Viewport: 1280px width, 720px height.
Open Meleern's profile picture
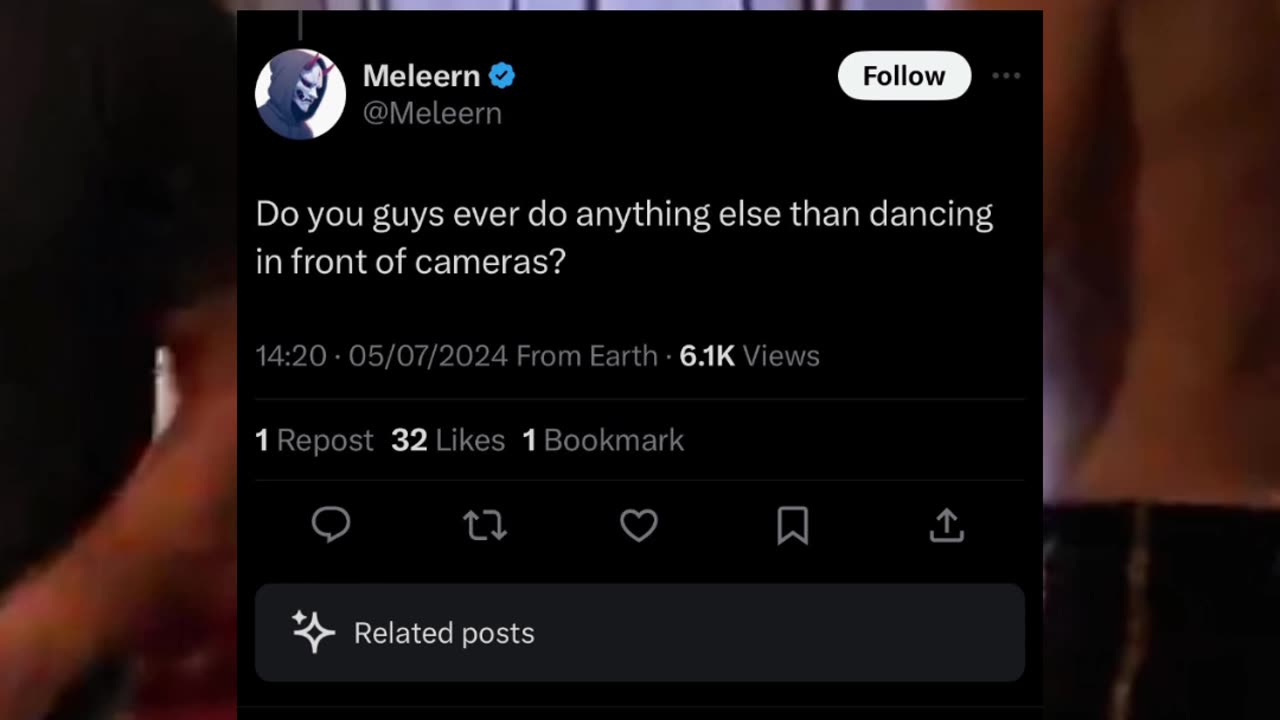300,94
